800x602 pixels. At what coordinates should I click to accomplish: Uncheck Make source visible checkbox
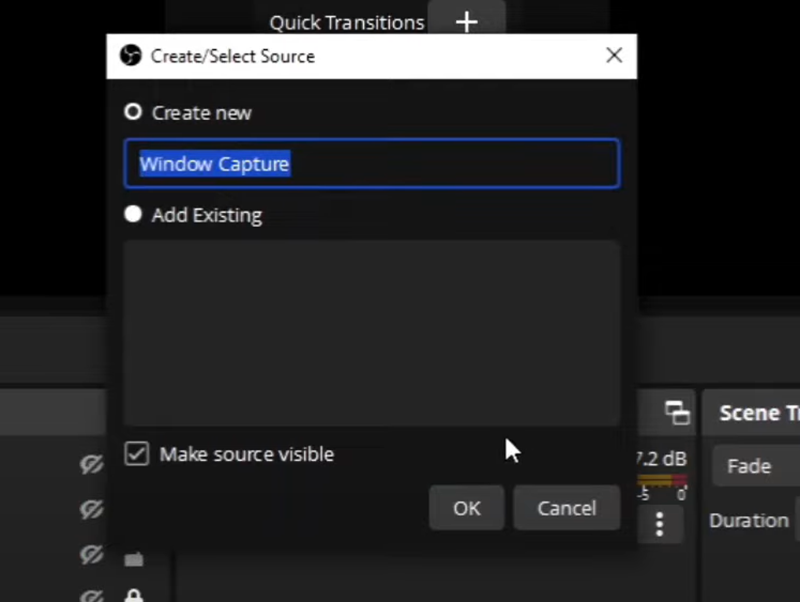click(x=136, y=454)
